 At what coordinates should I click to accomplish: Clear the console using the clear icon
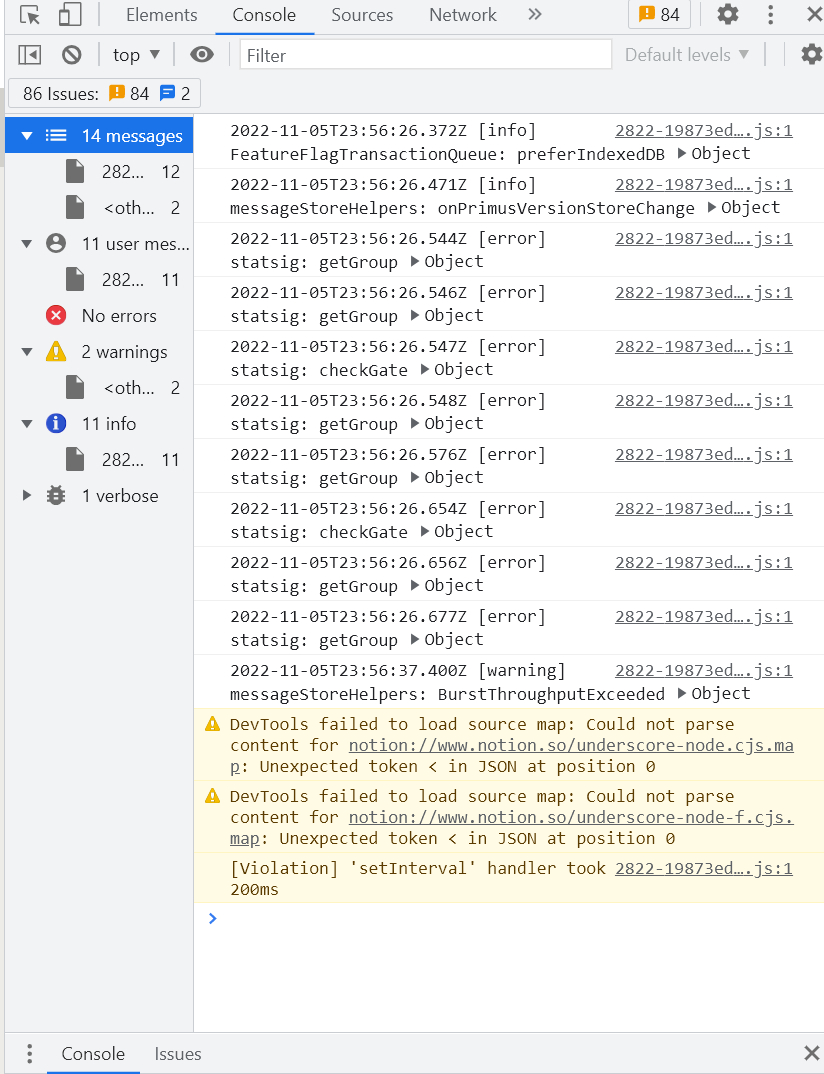[70, 54]
